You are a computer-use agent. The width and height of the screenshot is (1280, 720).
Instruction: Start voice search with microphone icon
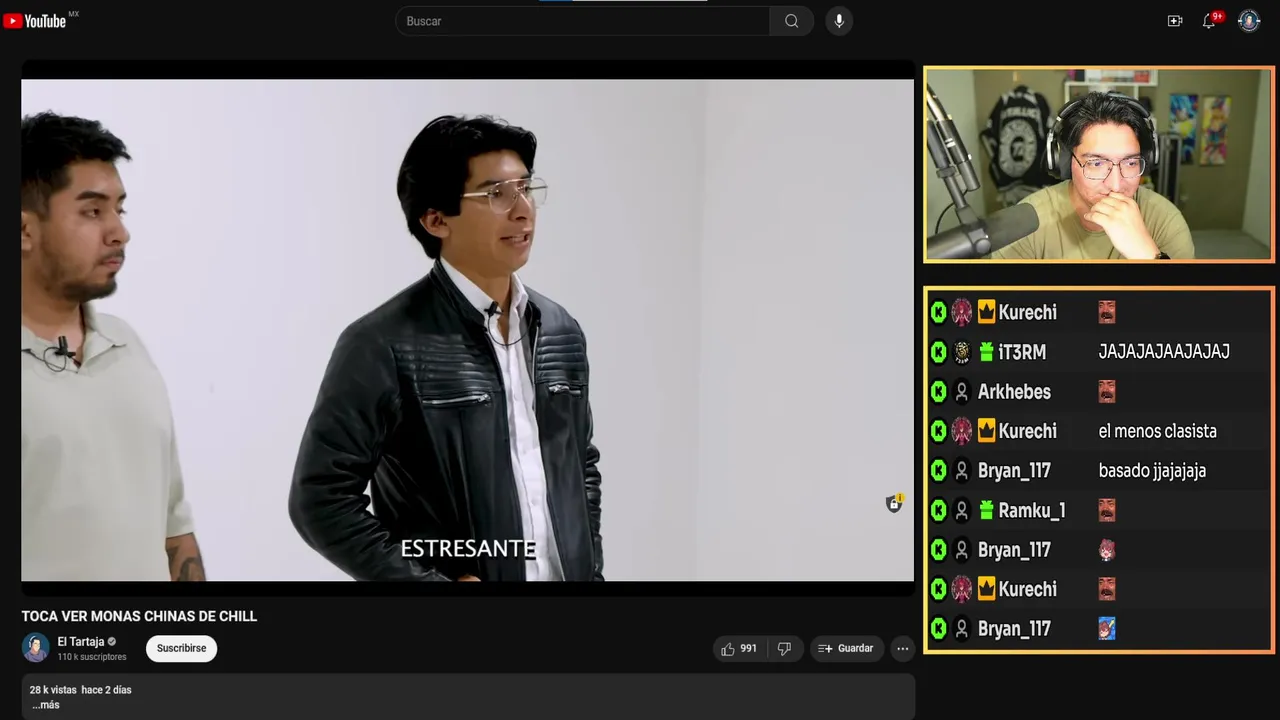click(x=839, y=21)
